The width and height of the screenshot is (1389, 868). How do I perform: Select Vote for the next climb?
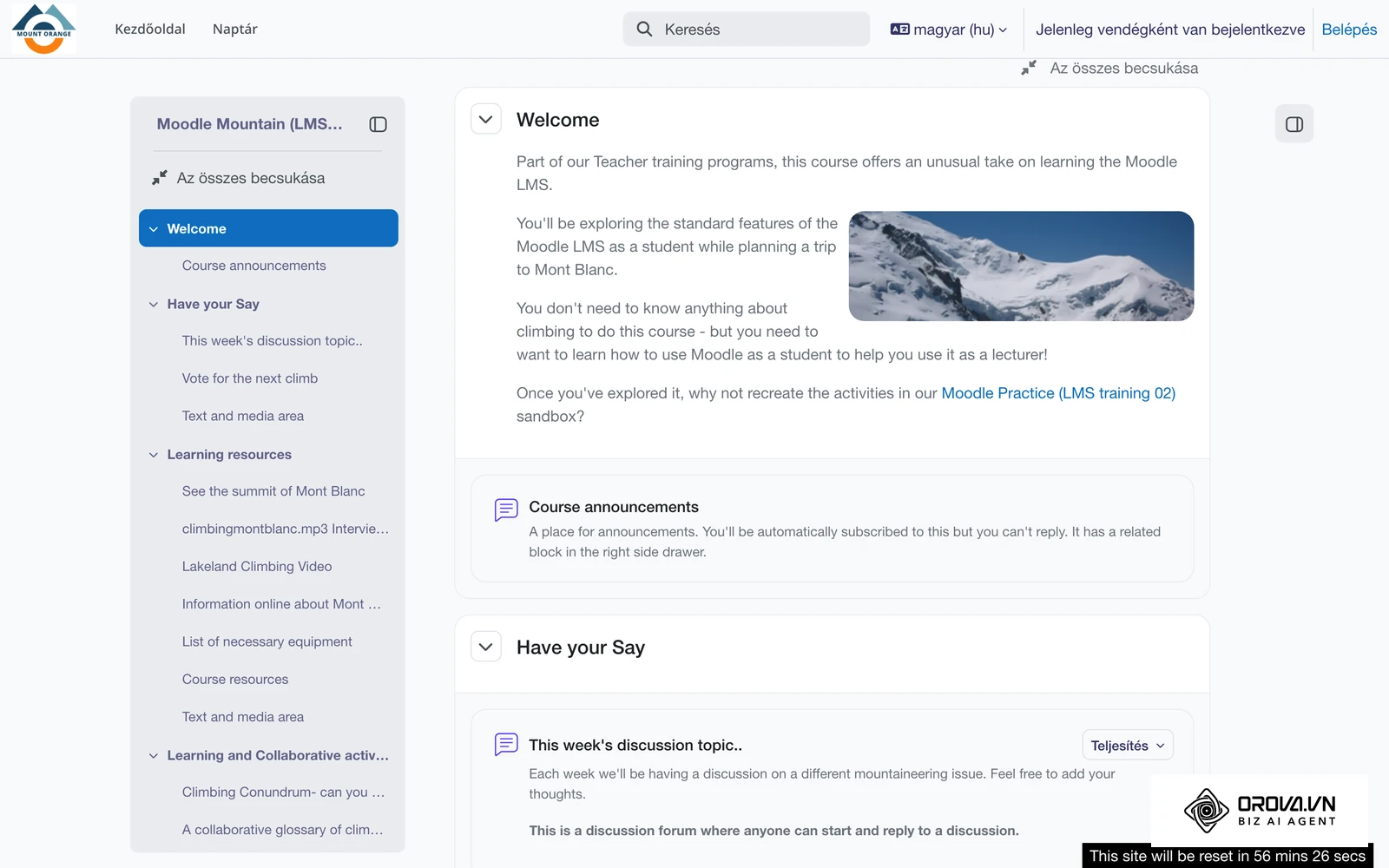tap(250, 378)
